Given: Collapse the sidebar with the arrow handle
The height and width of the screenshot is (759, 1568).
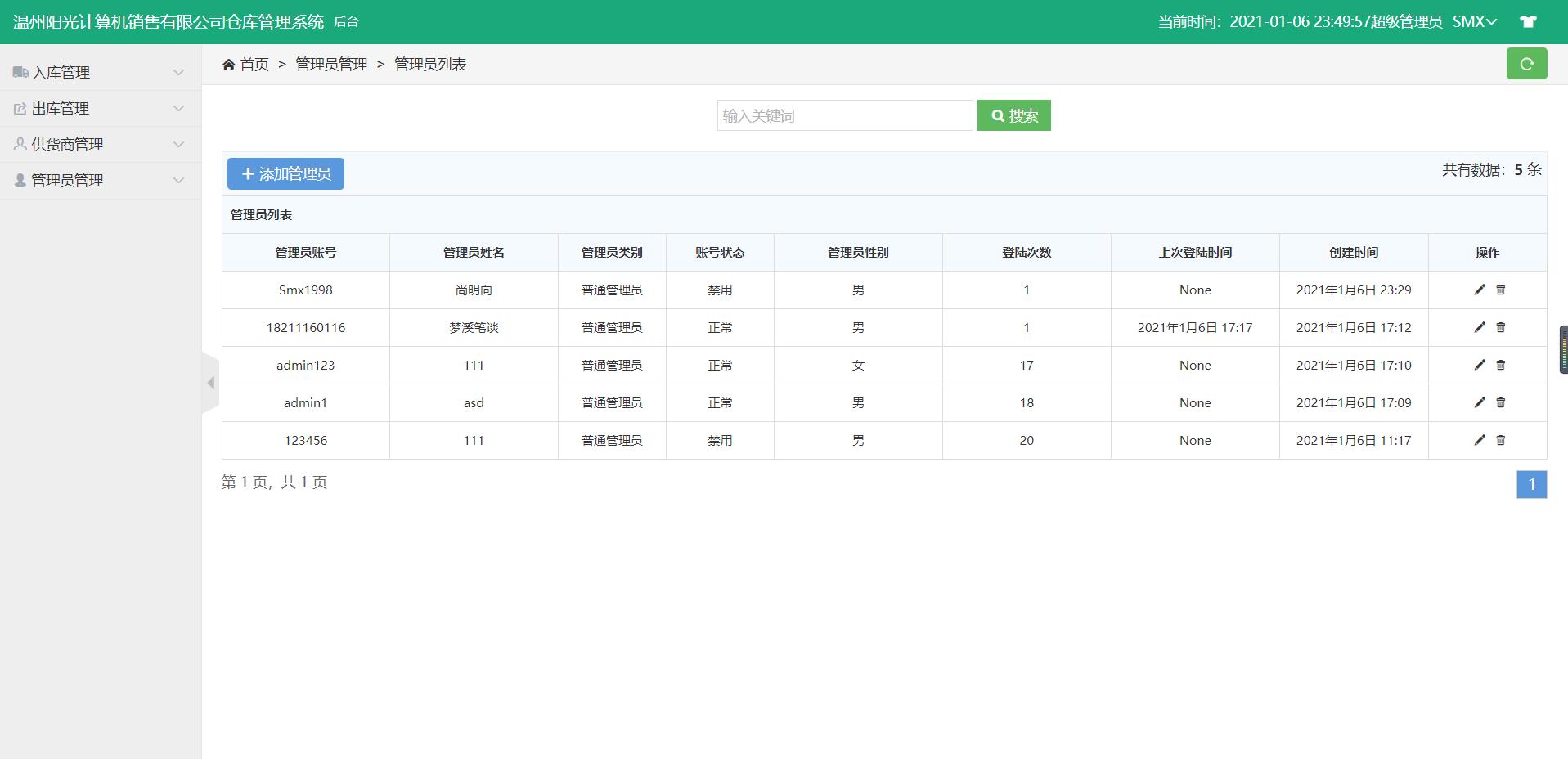Looking at the screenshot, I should (x=210, y=383).
